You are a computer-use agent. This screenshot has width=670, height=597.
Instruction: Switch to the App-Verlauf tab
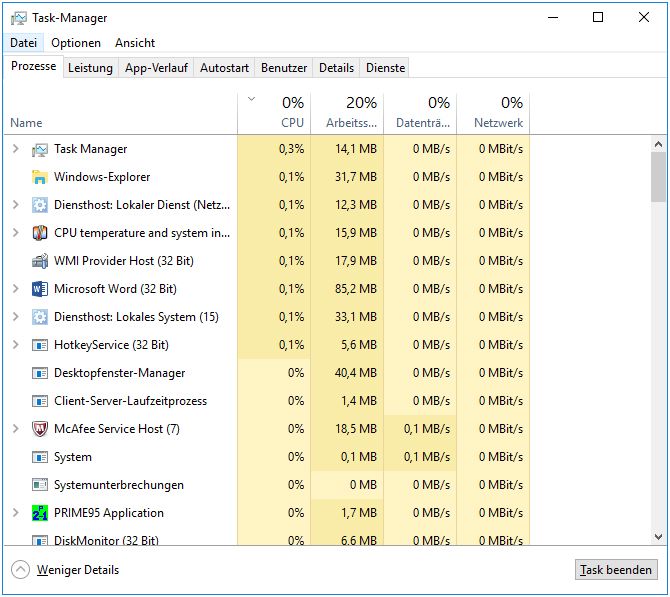tap(156, 68)
